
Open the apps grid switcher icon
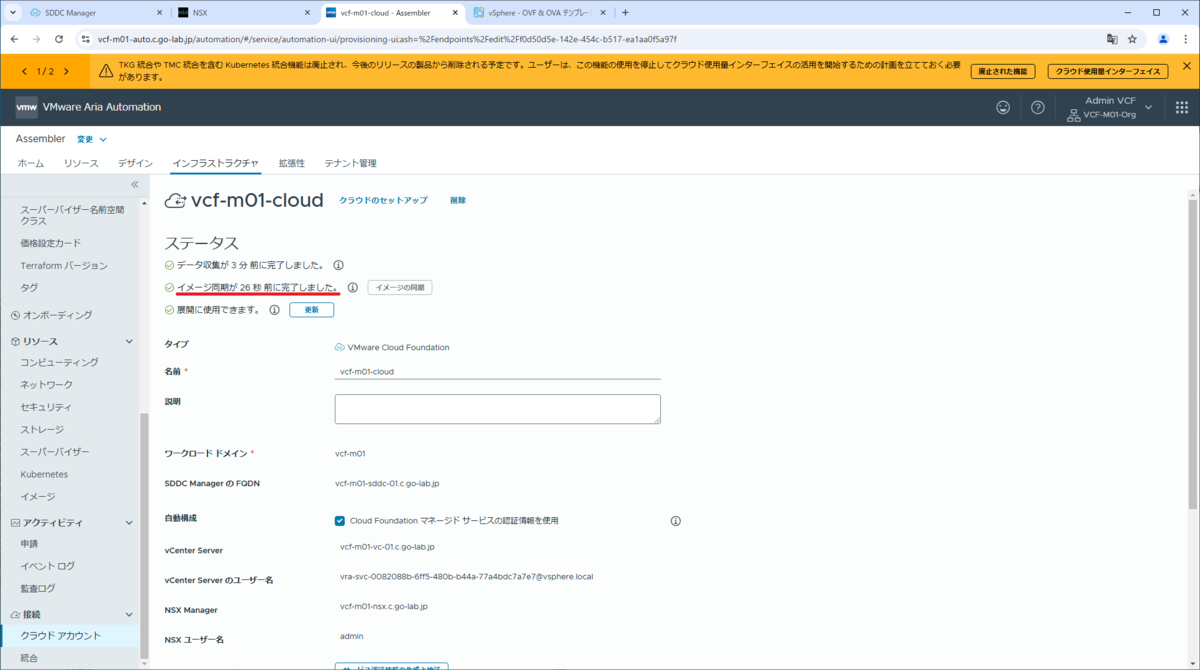(x=1181, y=107)
